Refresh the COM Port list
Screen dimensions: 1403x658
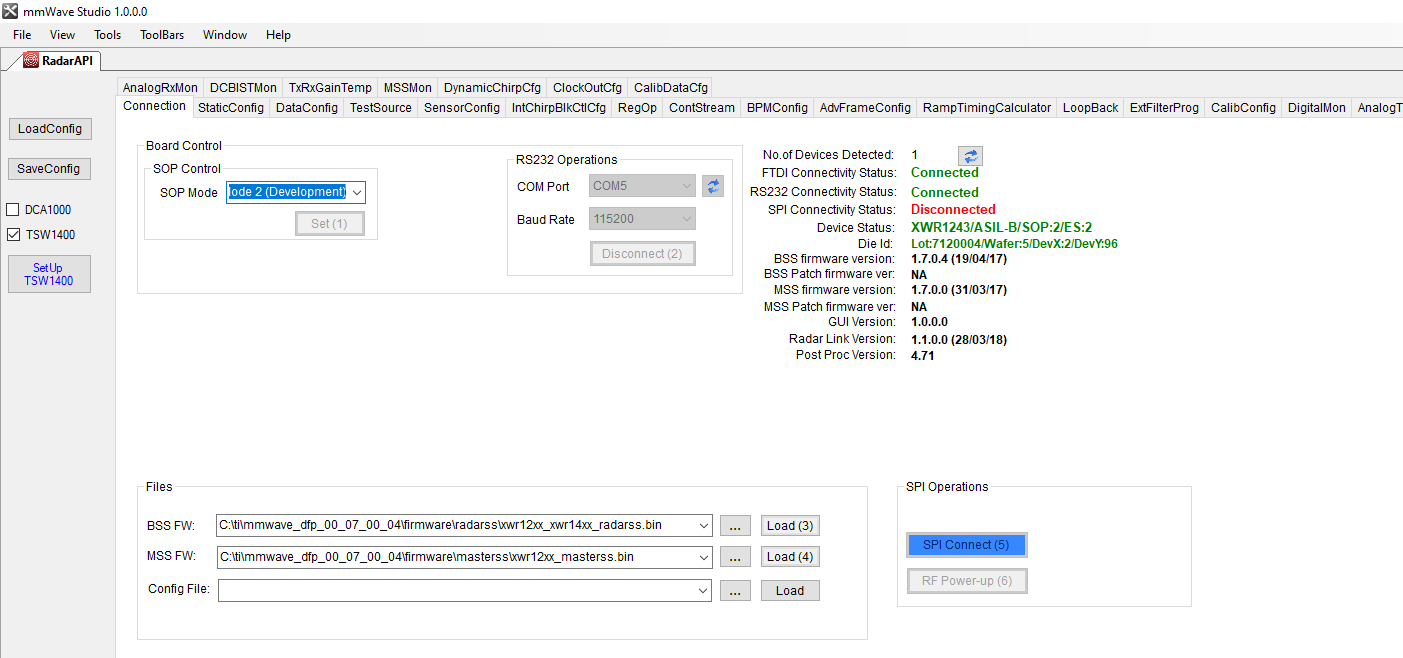click(x=712, y=186)
